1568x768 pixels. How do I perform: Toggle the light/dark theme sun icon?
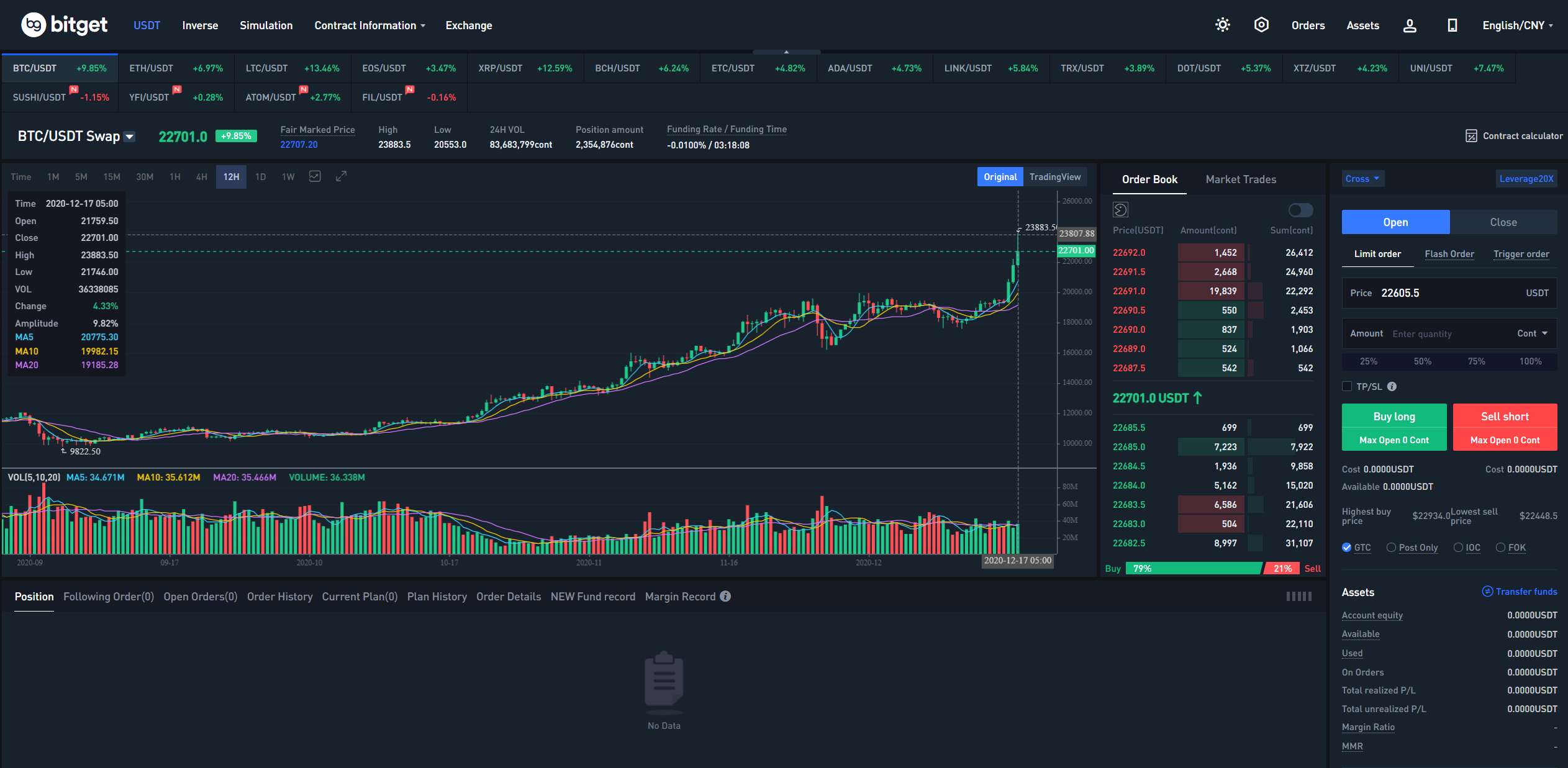point(1222,25)
